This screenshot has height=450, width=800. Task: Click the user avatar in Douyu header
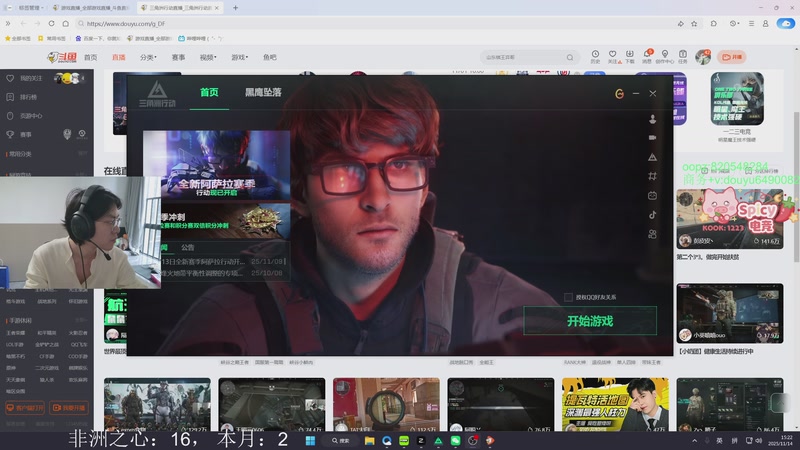(x=703, y=57)
